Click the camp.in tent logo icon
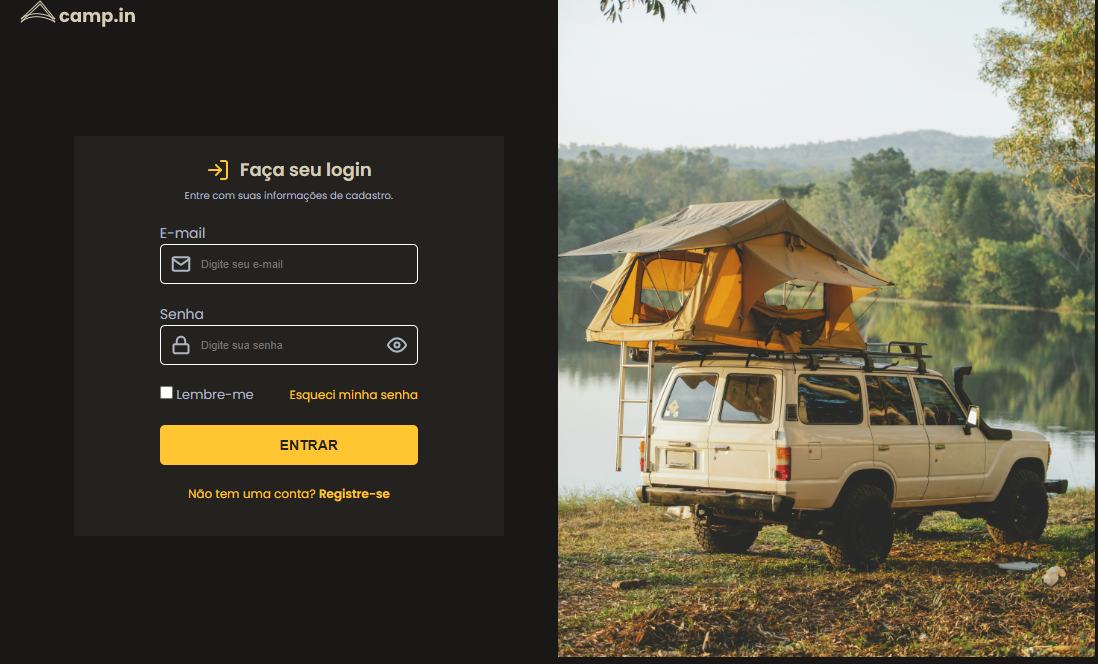Viewport: 1098px width, 664px height. tap(38, 12)
